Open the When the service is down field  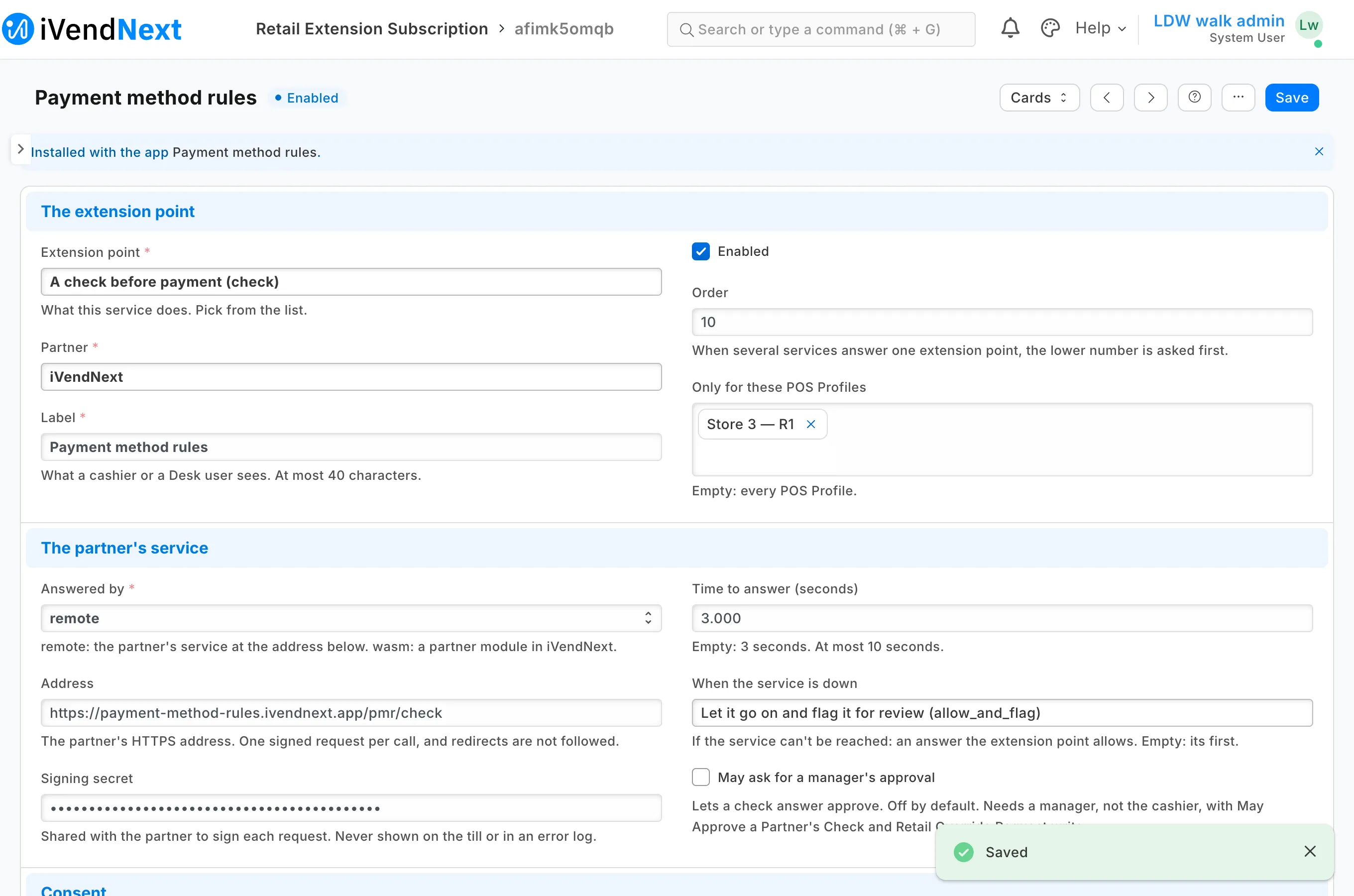[x=1002, y=713]
